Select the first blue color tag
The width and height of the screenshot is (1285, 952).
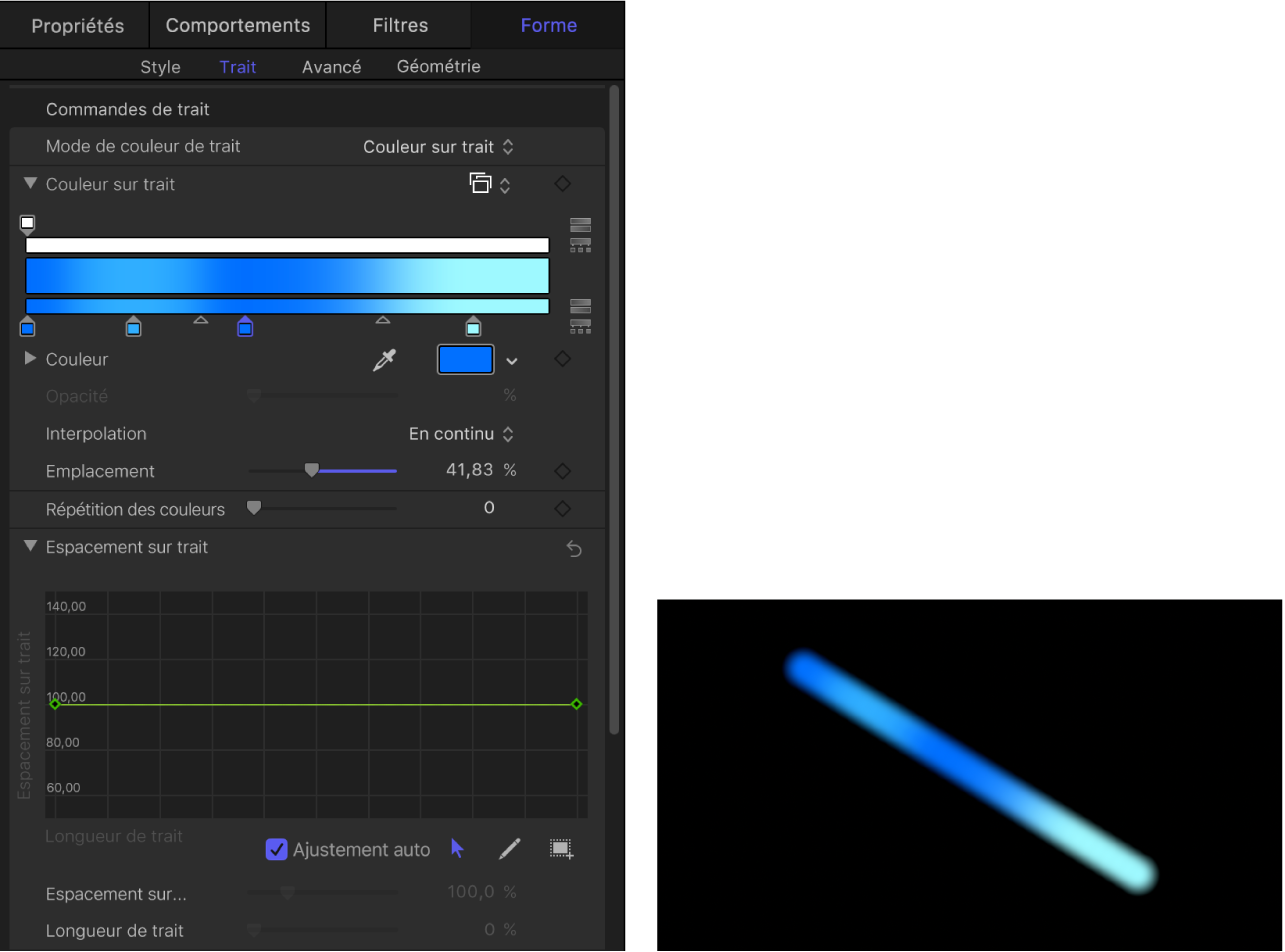point(28,326)
